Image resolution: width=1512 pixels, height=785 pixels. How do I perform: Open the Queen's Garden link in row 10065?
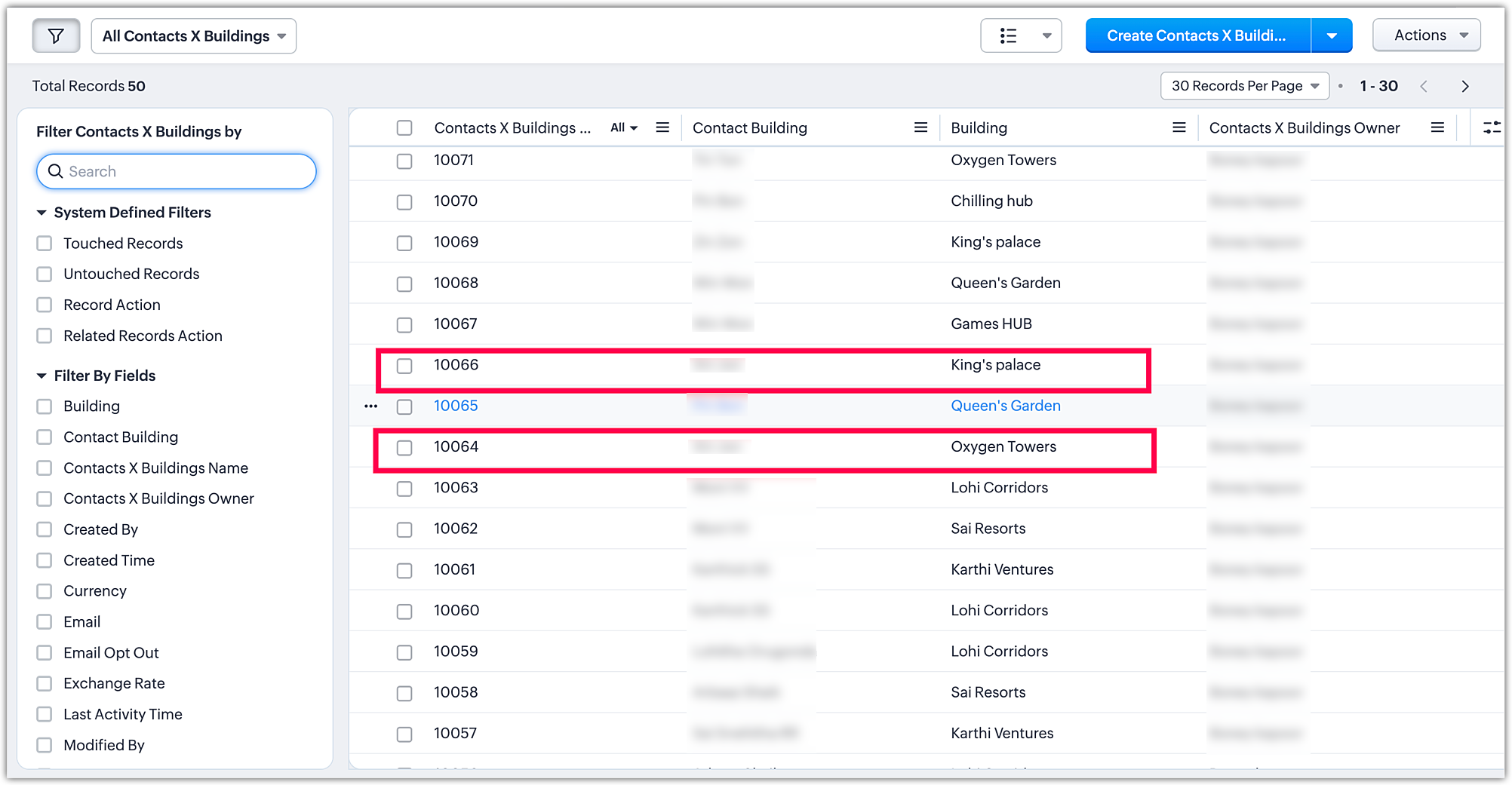tap(1006, 406)
